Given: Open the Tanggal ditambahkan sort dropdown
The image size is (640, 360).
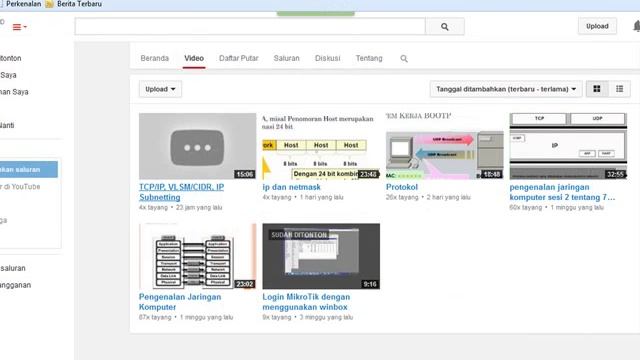Looking at the screenshot, I should click(506, 89).
